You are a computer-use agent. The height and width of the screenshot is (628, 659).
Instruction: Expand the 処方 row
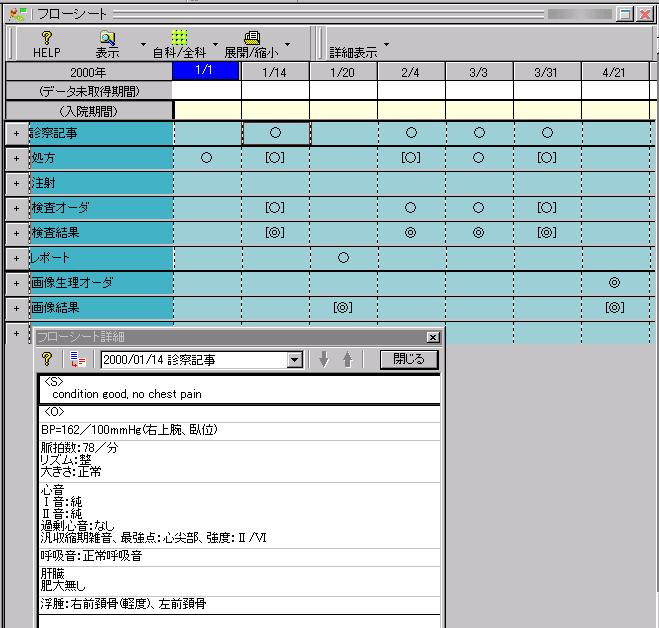point(16,158)
